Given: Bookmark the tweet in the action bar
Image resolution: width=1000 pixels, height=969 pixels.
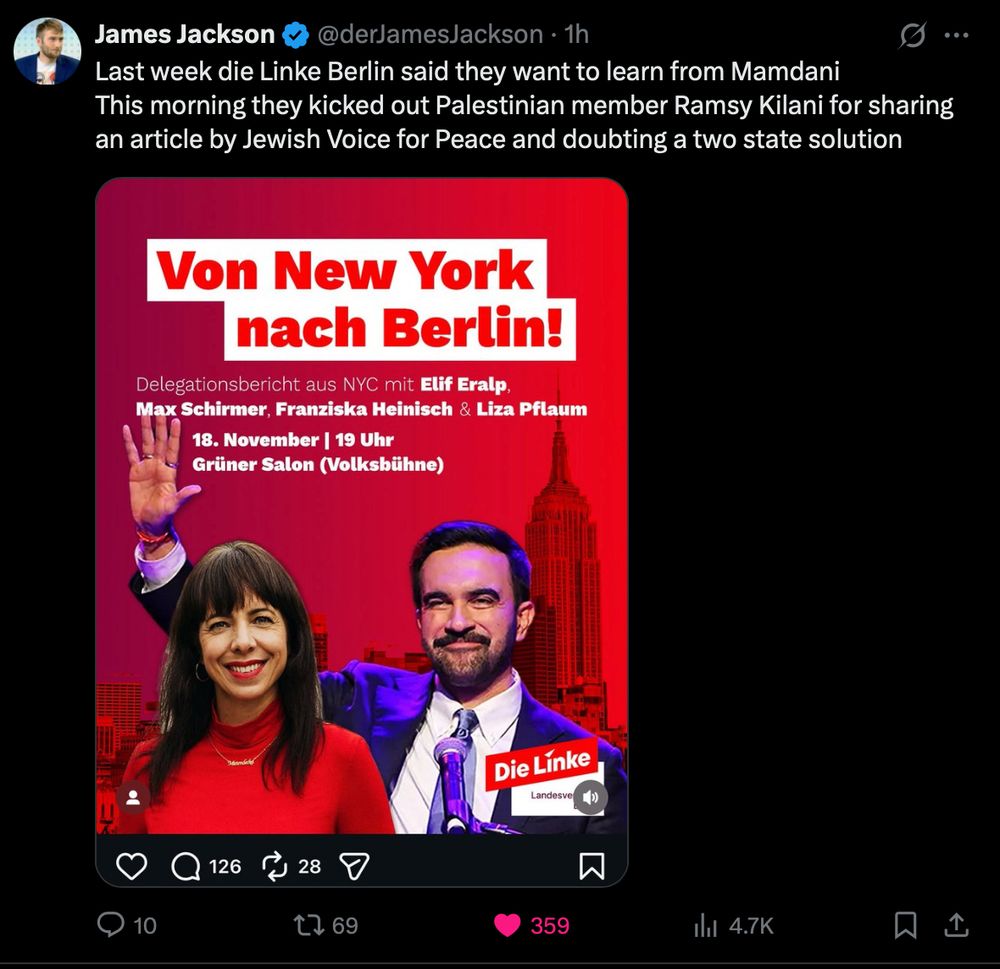Looking at the screenshot, I should pyautogui.click(x=905, y=925).
